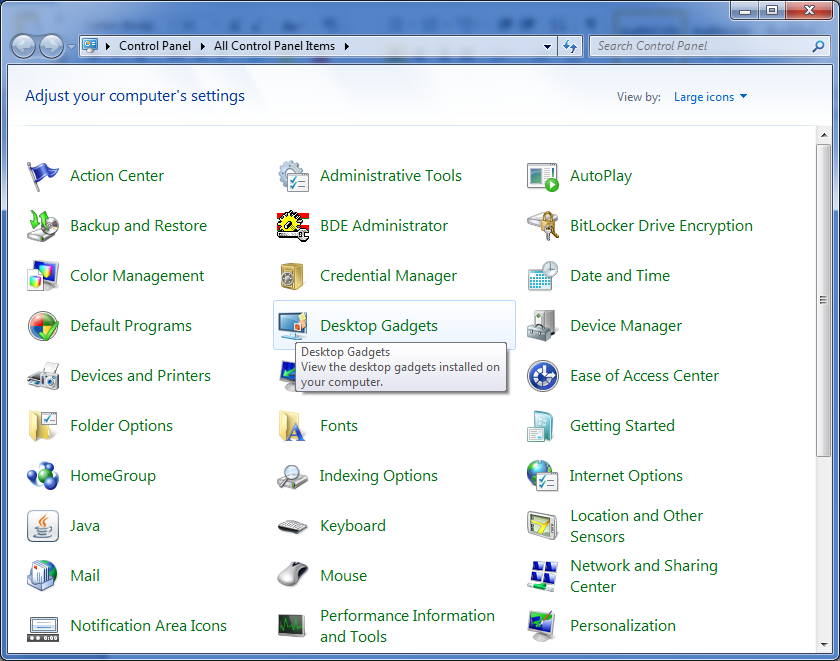This screenshot has width=840, height=661.
Task: Click the HomeGroup spheres icon
Action: (42, 476)
